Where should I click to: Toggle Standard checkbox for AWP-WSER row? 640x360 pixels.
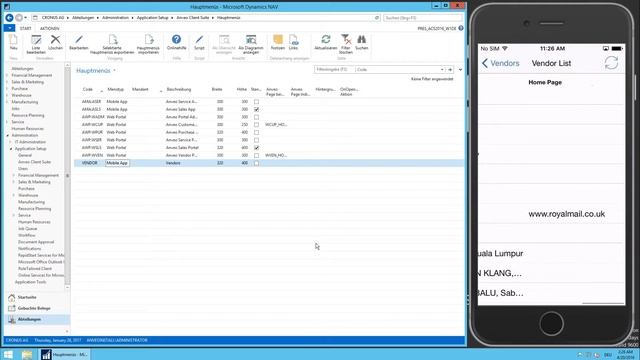(x=256, y=140)
